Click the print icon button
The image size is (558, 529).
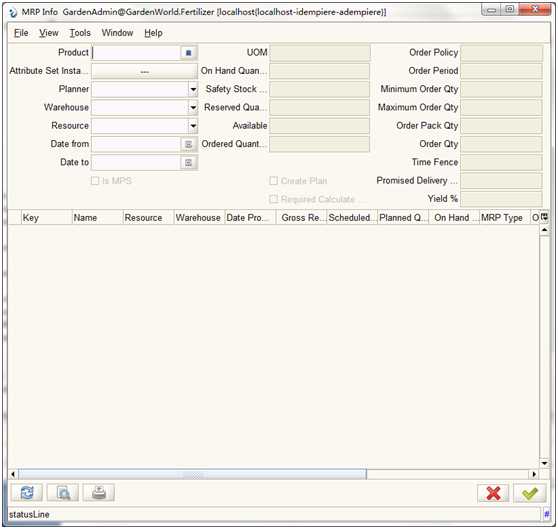[99, 493]
